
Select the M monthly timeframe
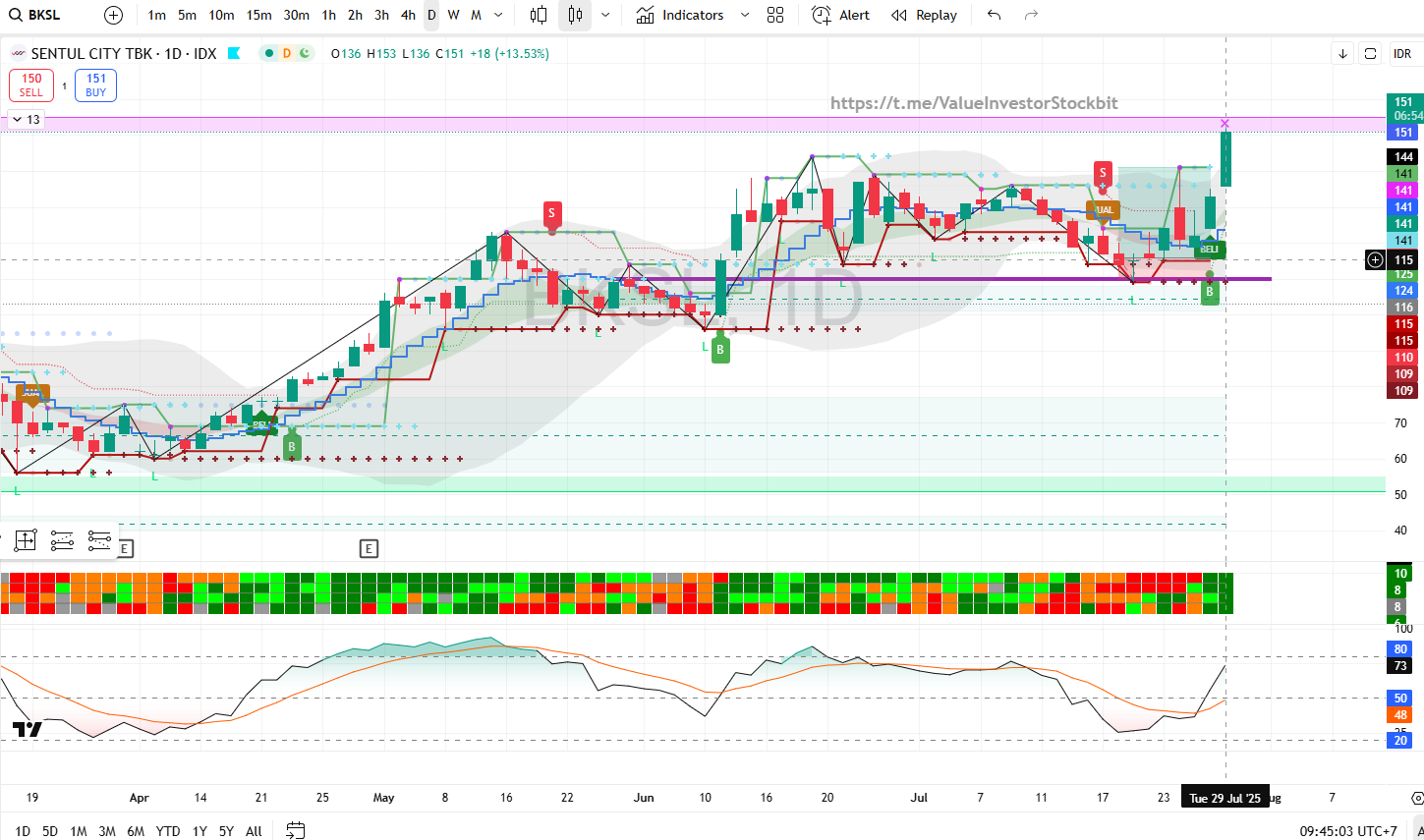click(476, 15)
